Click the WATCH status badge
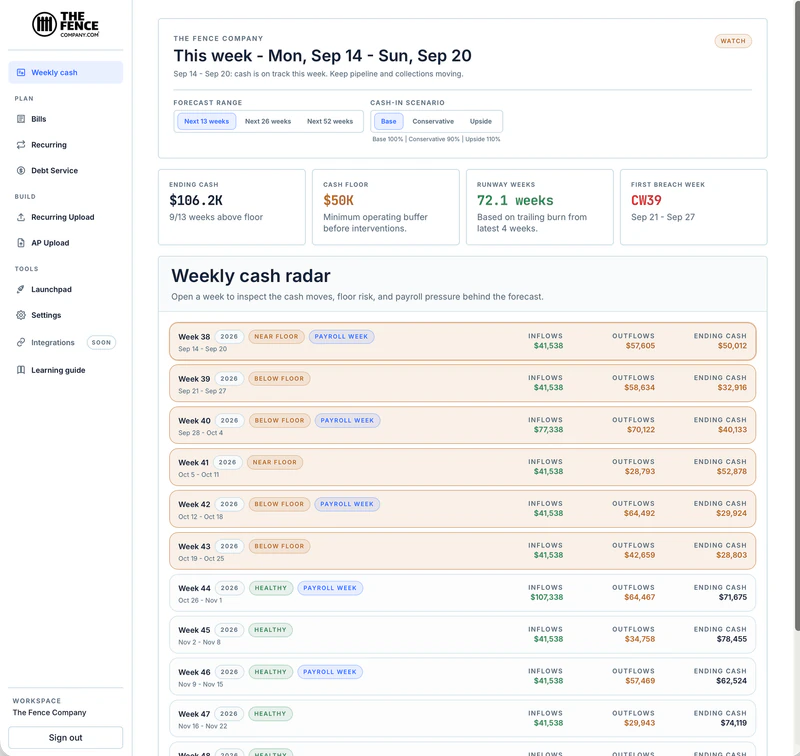The image size is (800, 756). 733,41
